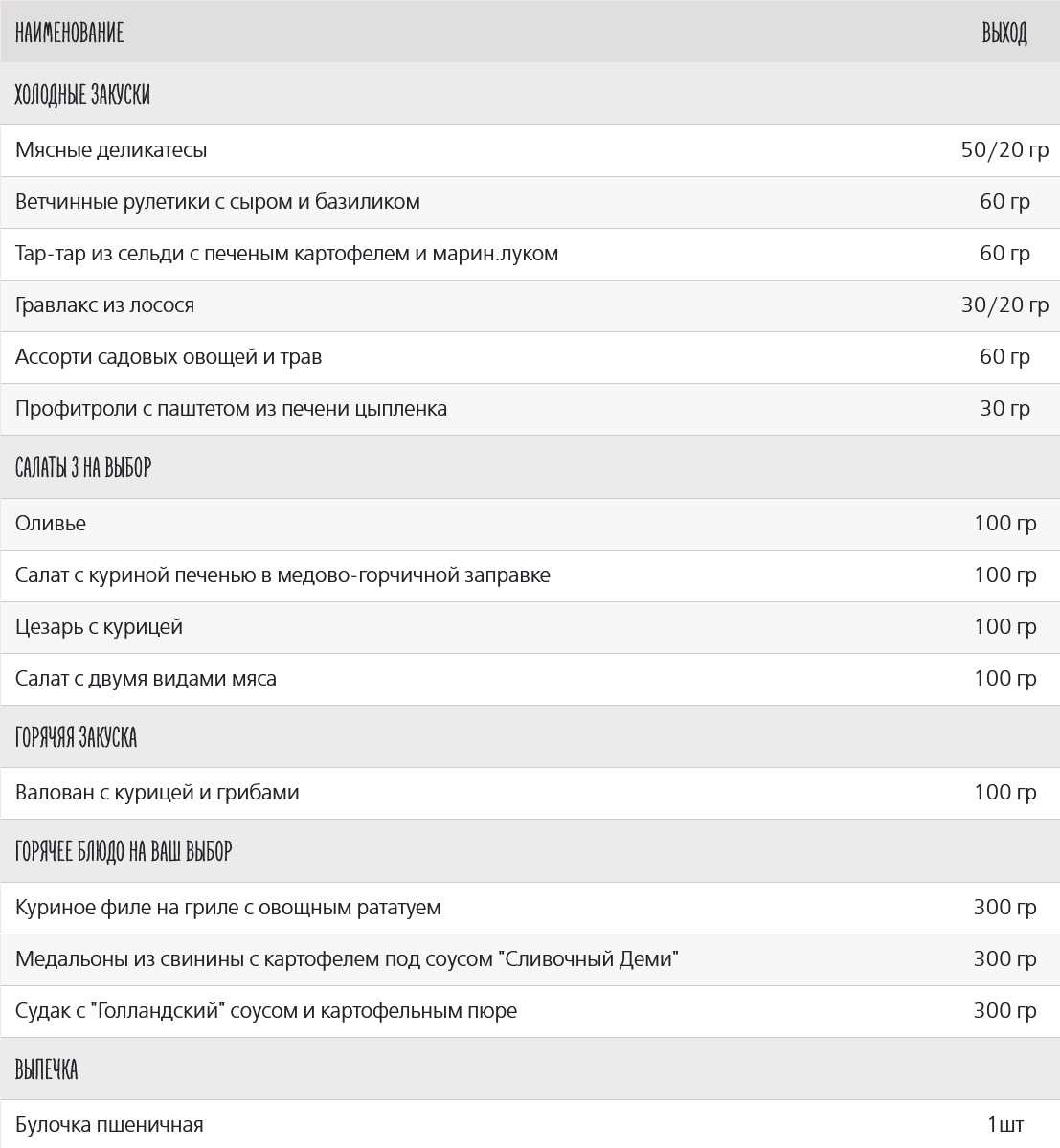Select the «Салаты 3 на выбор» heading
The width and height of the screenshot is (1060, 1148).
83,467
